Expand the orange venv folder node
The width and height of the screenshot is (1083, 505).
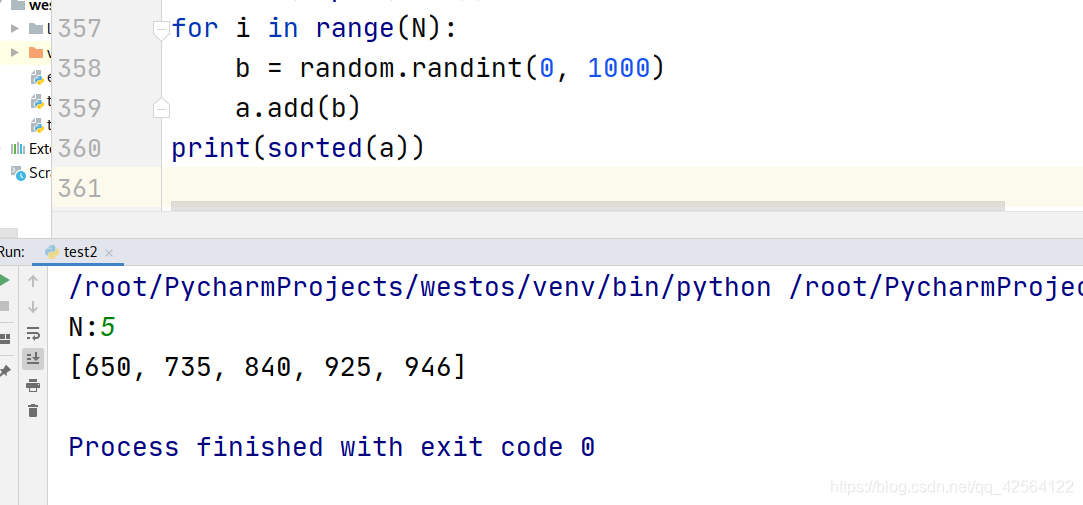15,53
